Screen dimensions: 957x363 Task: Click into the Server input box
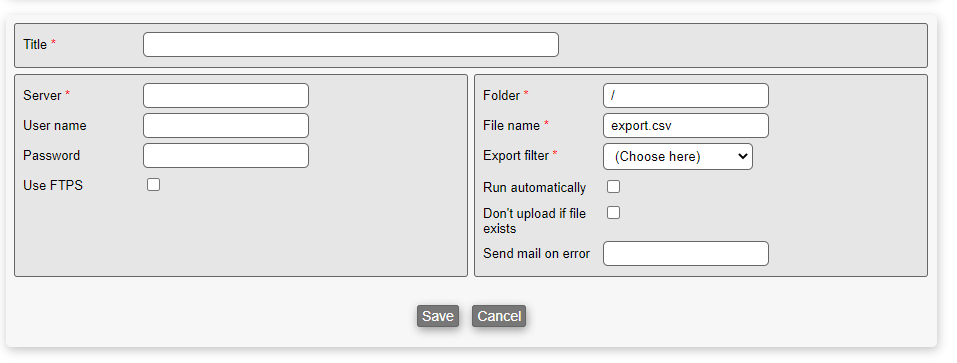pos(226,95)
